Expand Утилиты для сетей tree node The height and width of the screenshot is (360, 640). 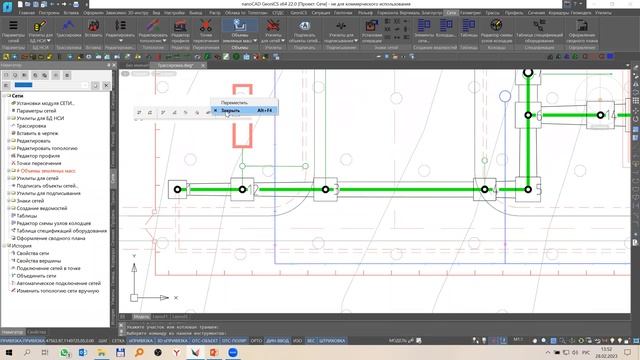pos(9,178)
